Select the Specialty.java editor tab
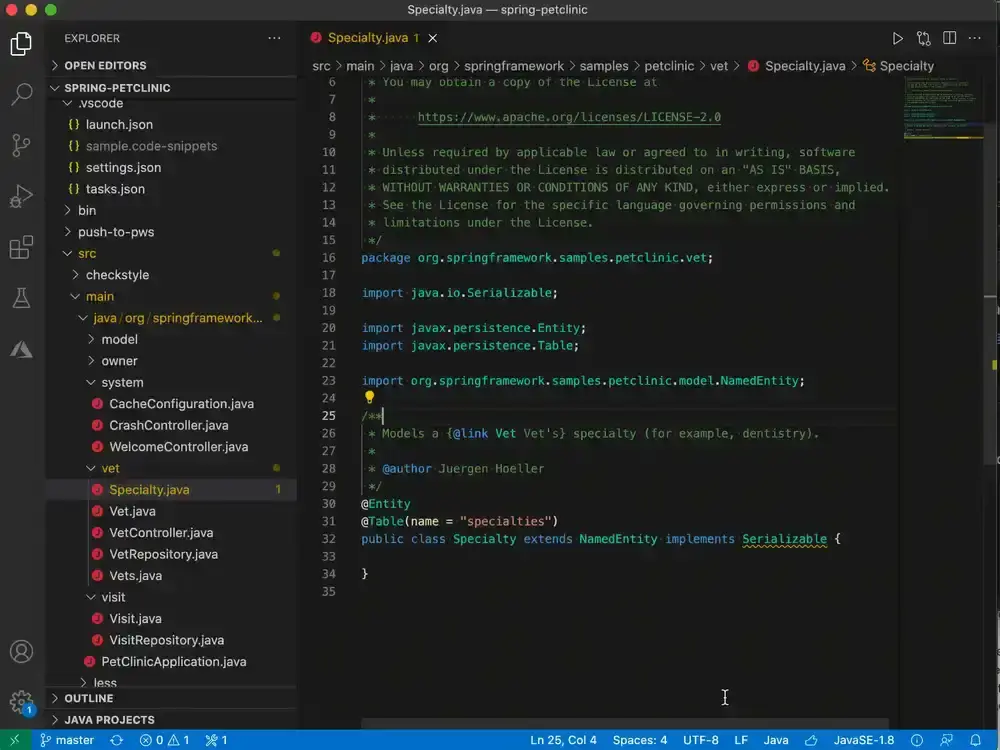The image size is (1000, 750). tap(367, 38)
